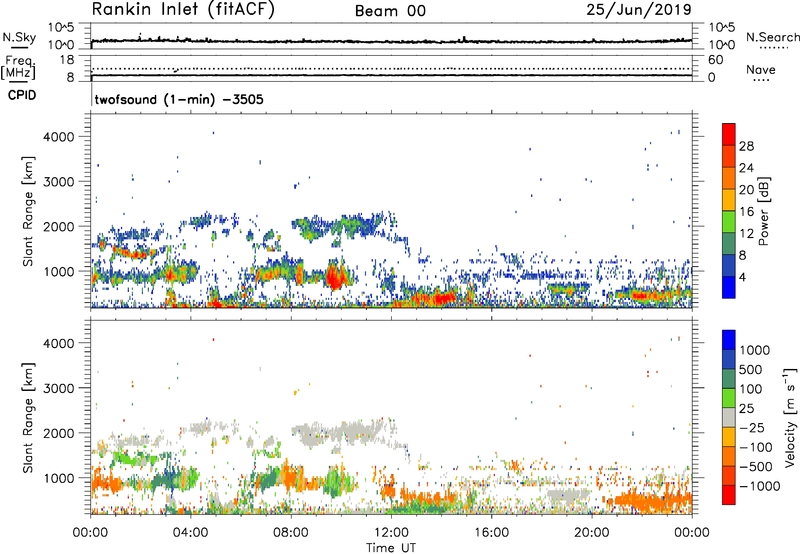Viewport: 800px width, 554px height.
Task: Click the "08:00" time axis tick label
Action: [x=290, y=533]
